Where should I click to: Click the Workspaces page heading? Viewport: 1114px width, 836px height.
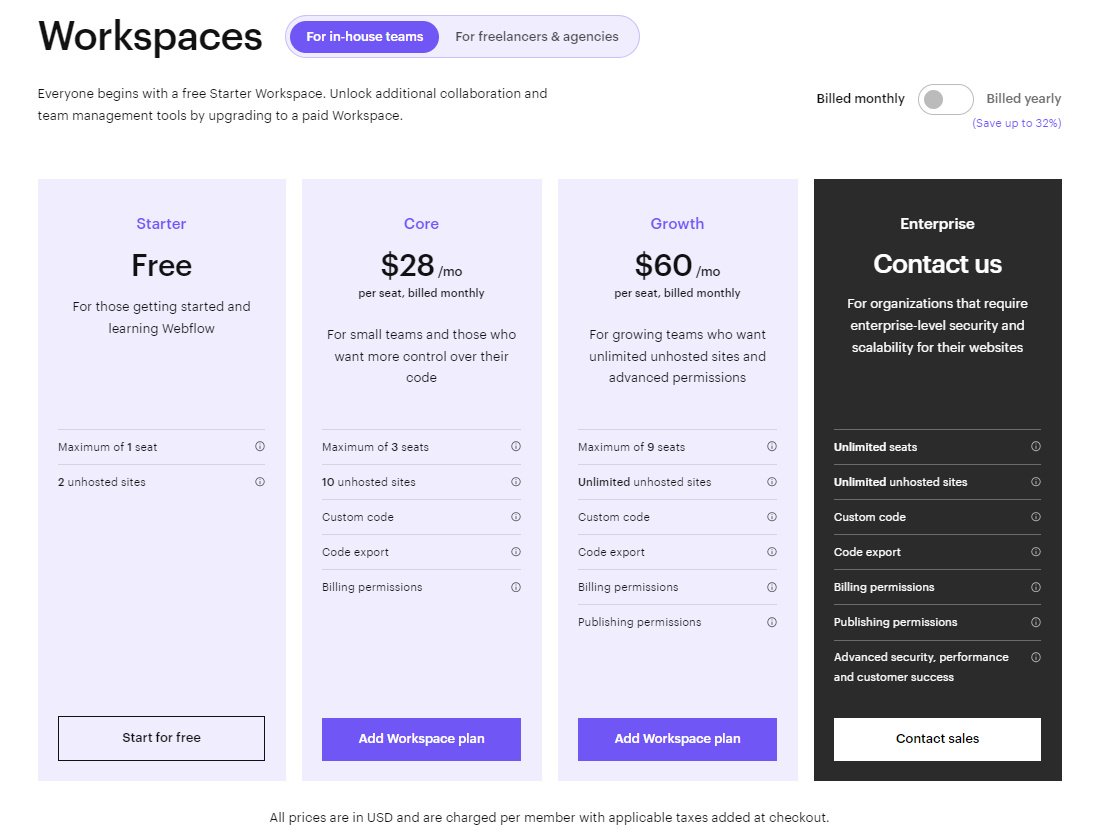150,36
